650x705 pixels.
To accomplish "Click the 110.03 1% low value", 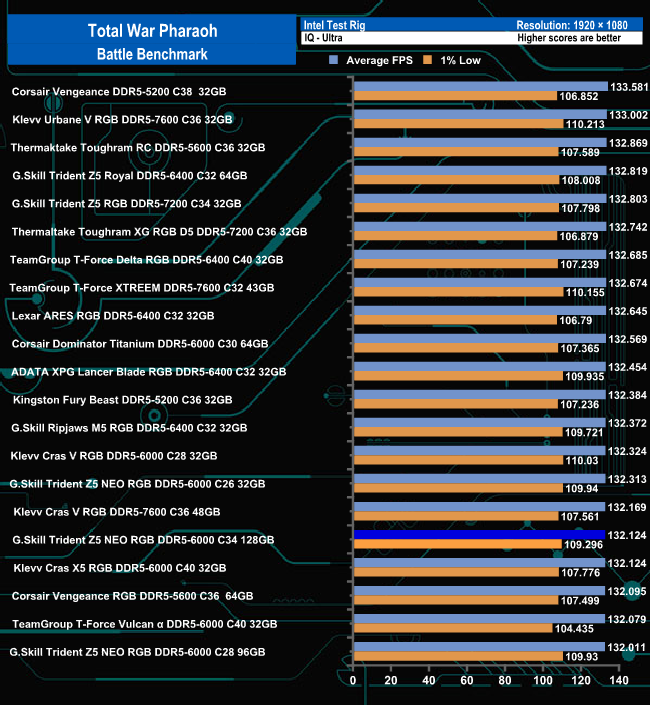I will click(582, 460).
